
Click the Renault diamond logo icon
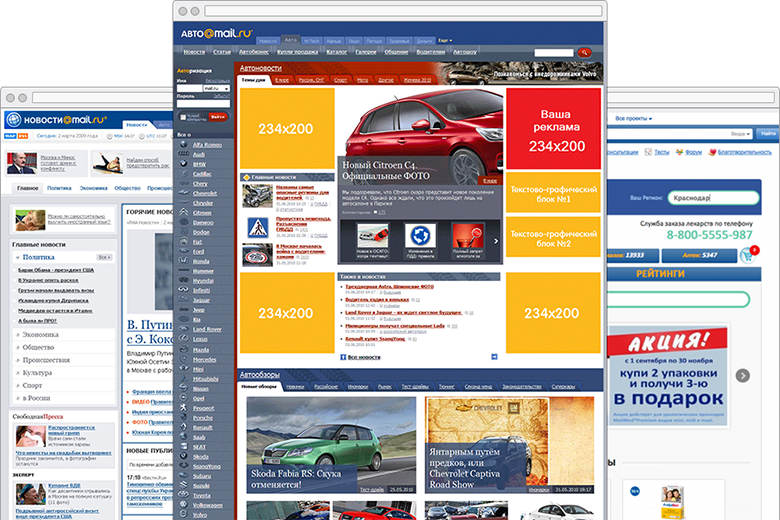coord(184,427)
